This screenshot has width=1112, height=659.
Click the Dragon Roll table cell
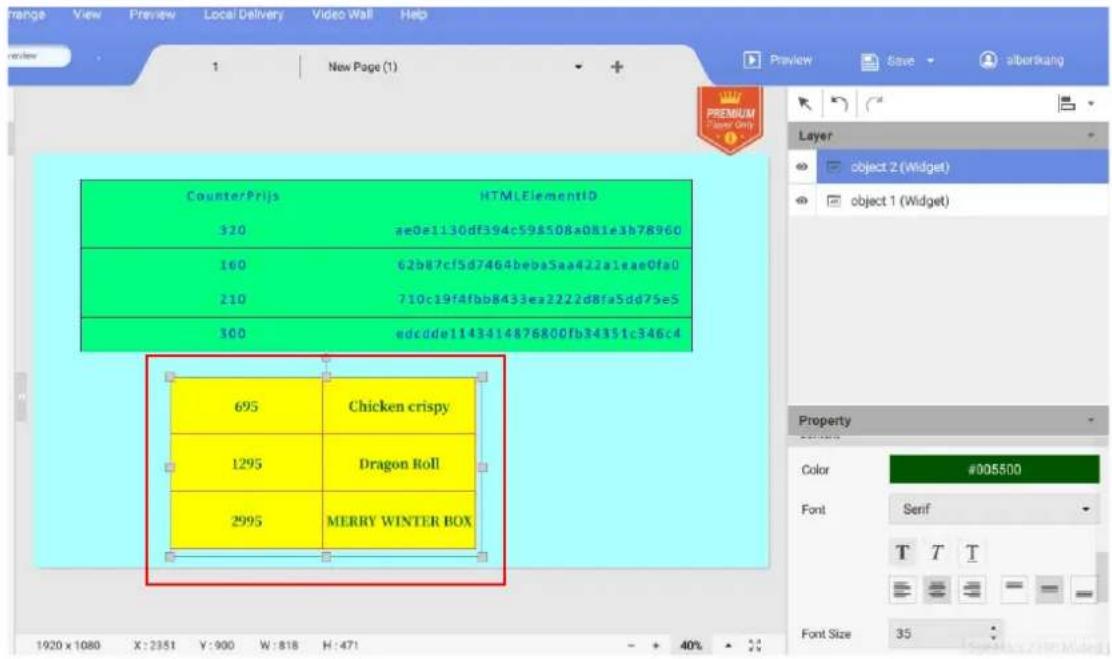click(399, 463)
